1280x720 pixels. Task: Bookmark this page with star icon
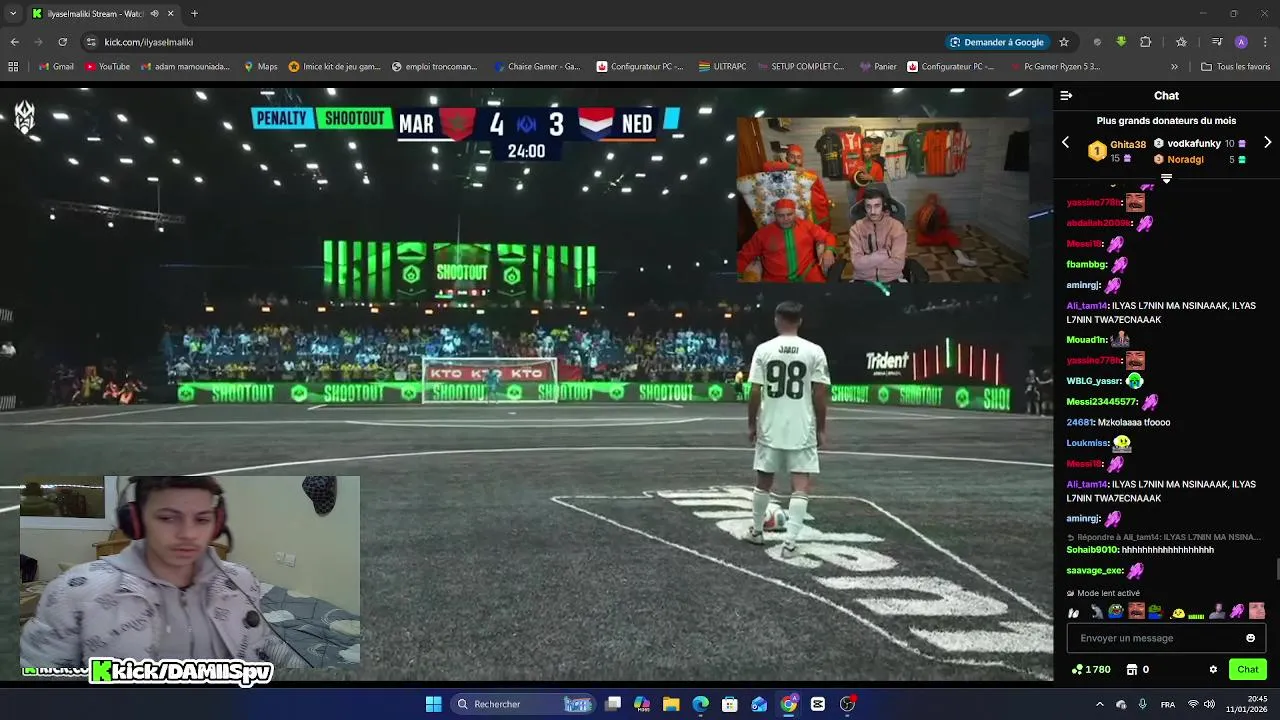(x=1064, y=42)
